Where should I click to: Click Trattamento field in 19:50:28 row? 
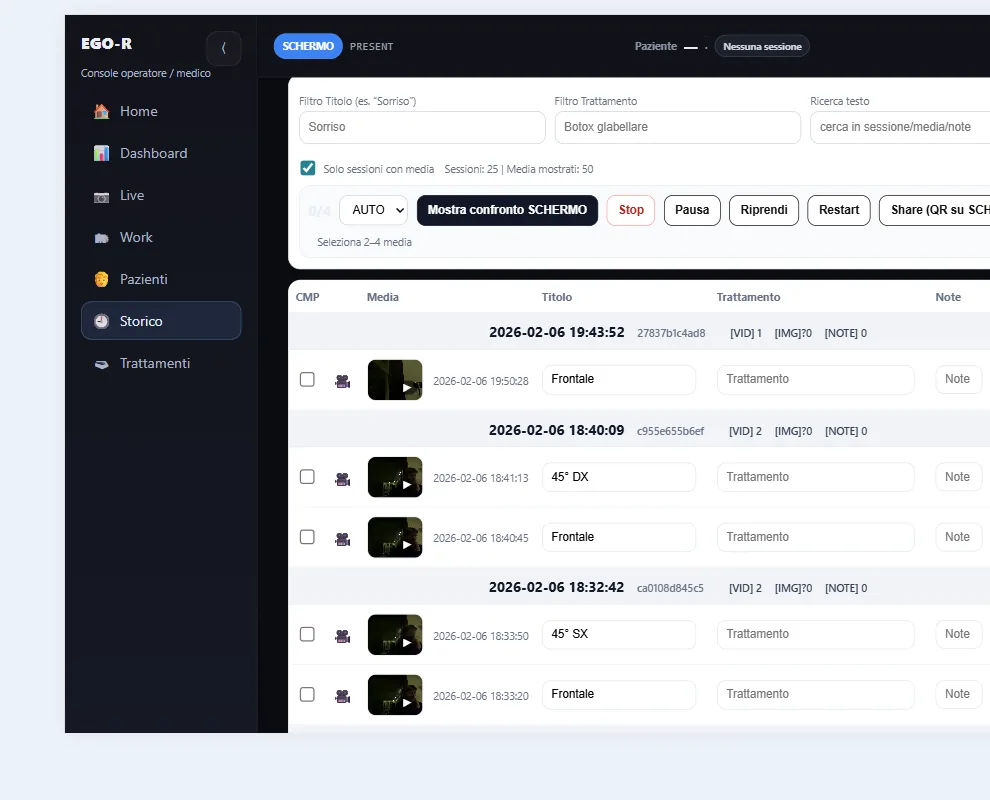click(x=816, y=379)
